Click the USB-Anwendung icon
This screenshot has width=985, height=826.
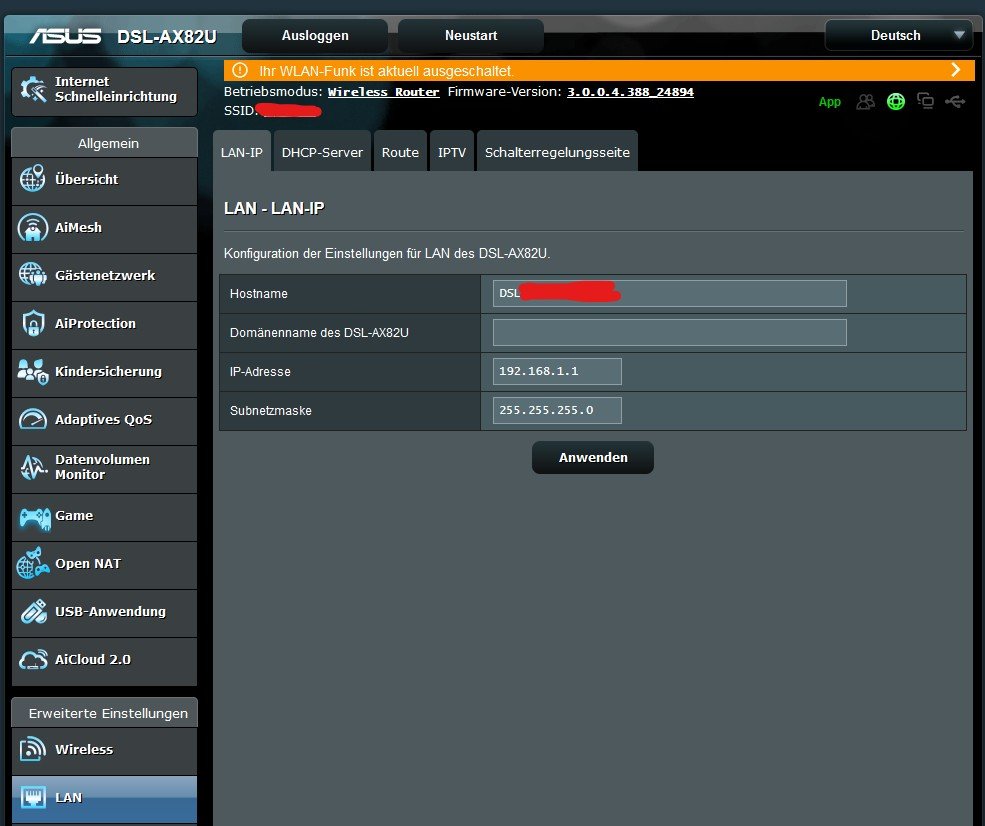(33, 611)
